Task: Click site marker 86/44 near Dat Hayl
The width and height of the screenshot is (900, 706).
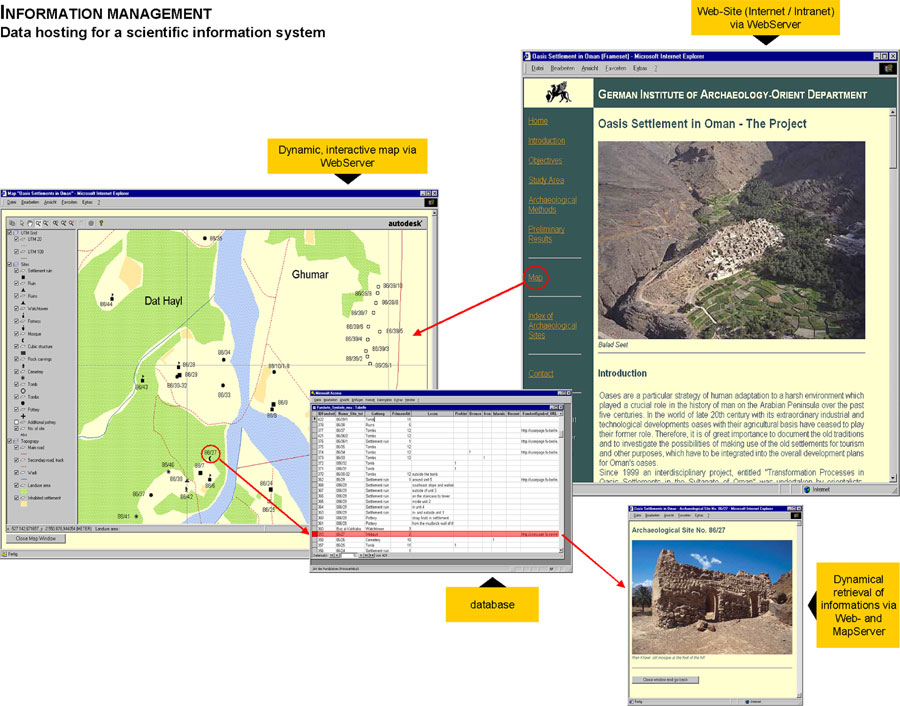Action: click(112, 298)
